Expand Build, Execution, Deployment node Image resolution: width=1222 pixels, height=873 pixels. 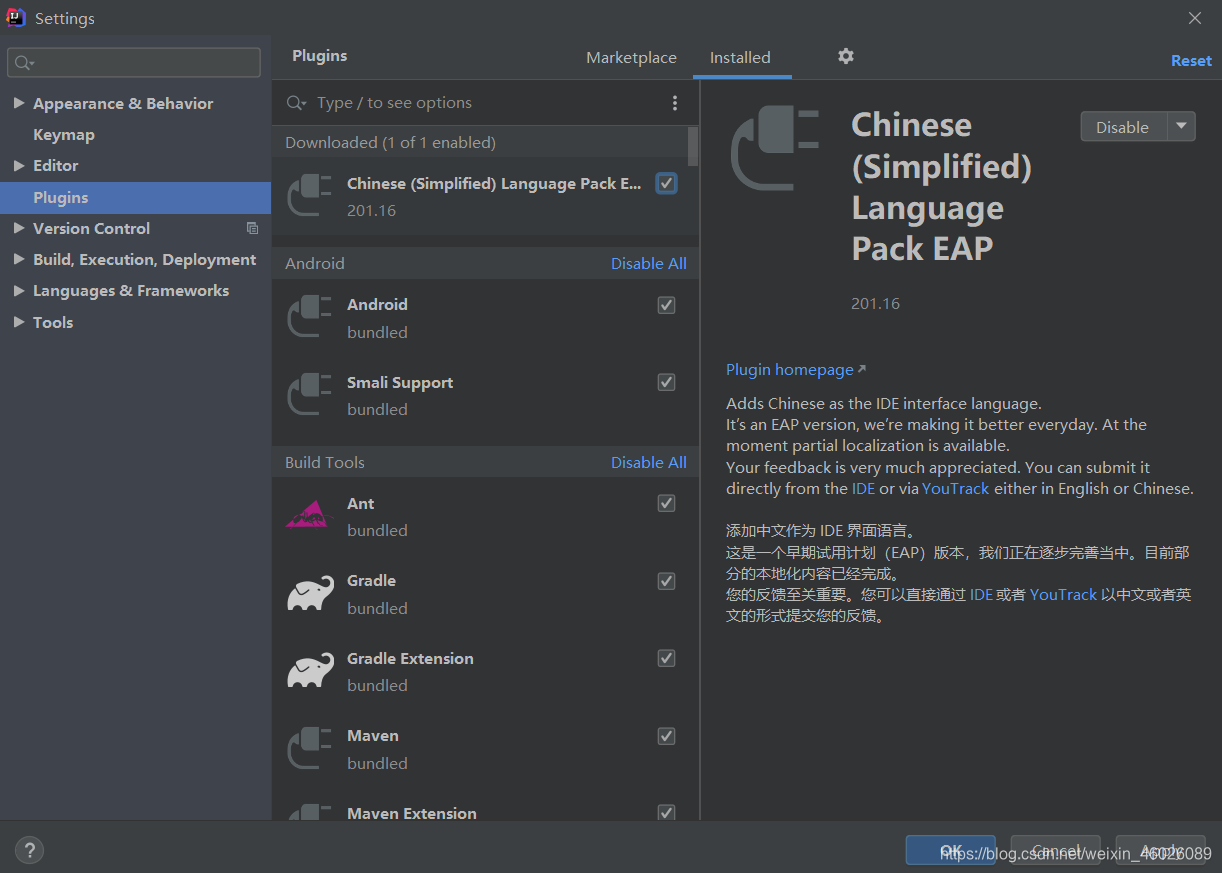[18, 259]
